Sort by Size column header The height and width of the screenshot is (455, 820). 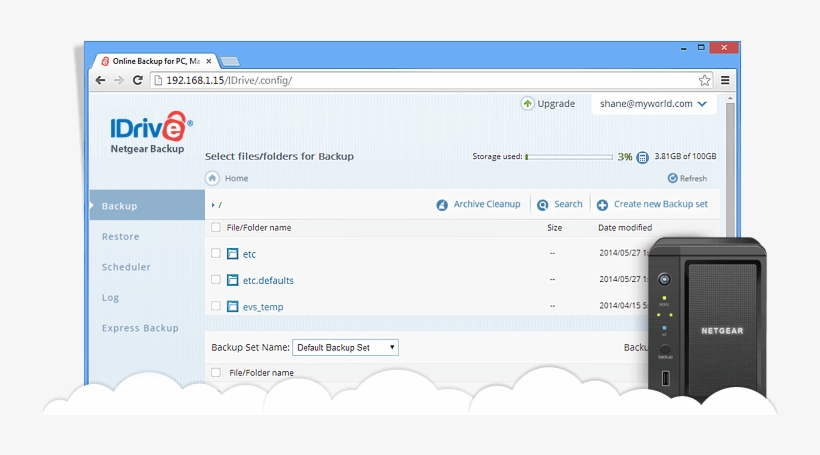[x=554, y=228]
